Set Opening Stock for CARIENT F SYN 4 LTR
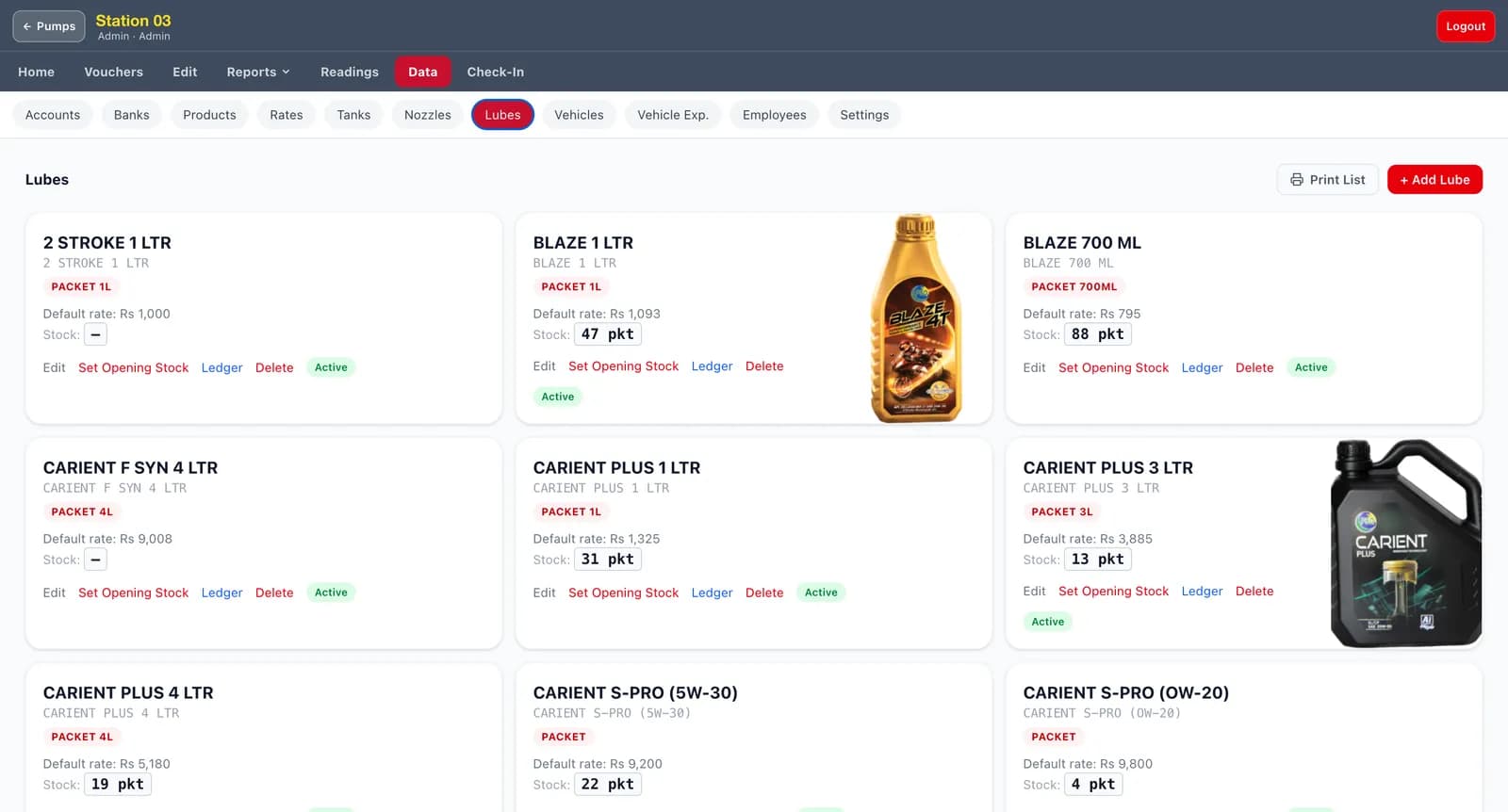This screenshot has width=1508, height=812. pos(133,593)
